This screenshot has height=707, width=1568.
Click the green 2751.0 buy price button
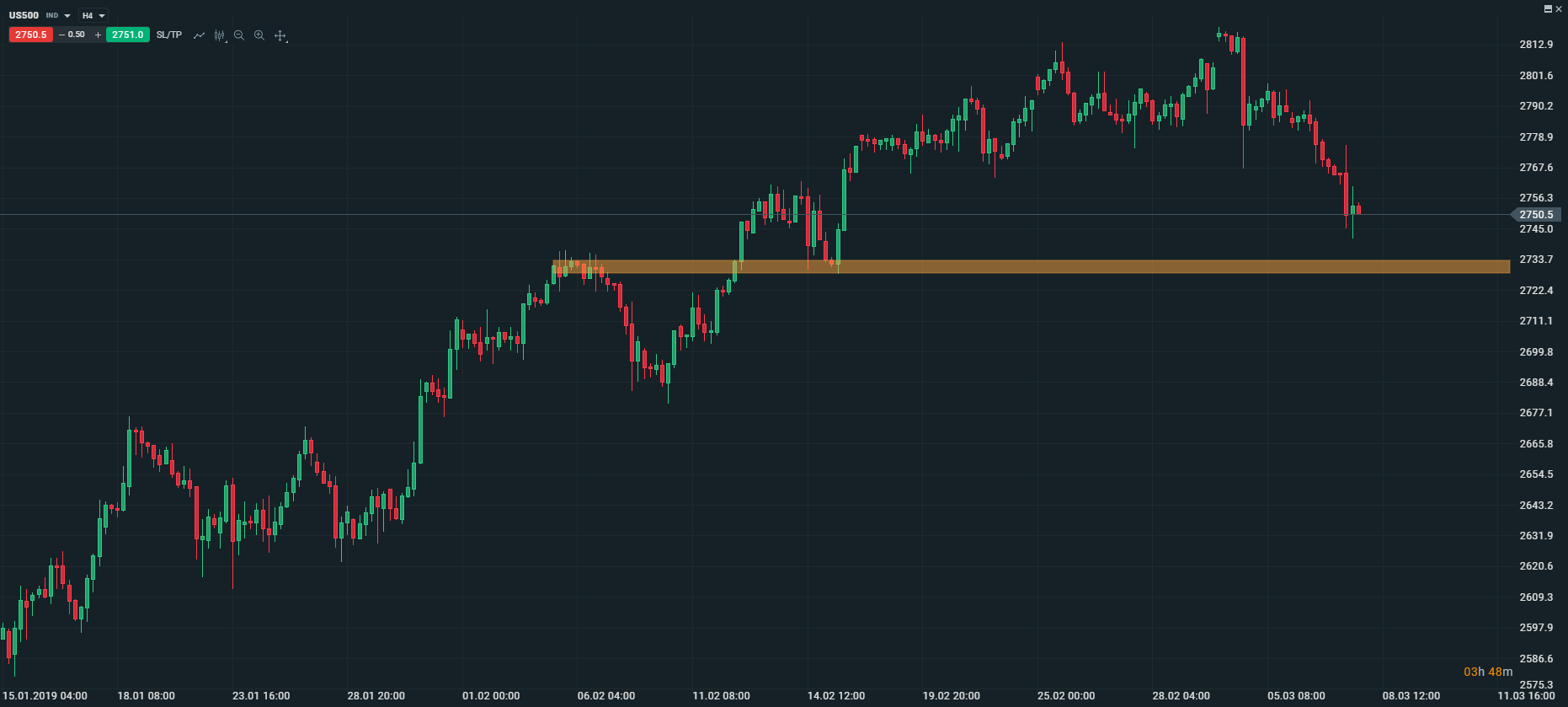point(127,35)
